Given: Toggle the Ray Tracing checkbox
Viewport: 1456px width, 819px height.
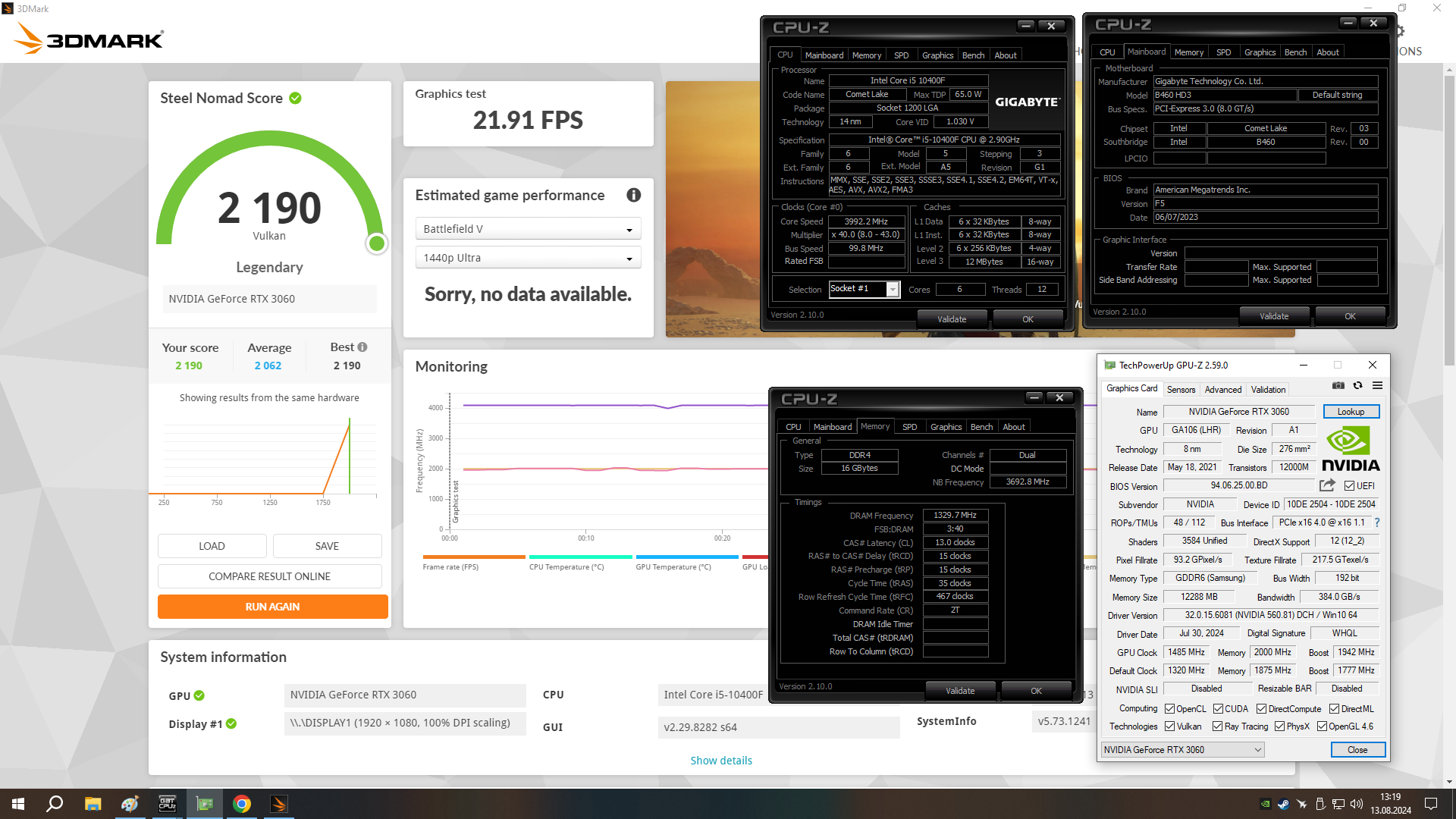Looking at the screenshot, I should (x=1217, y=726).
